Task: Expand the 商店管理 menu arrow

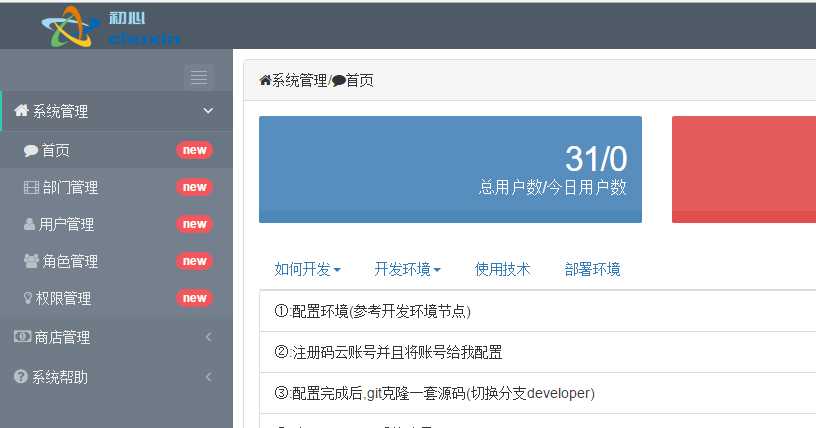Action: pyautogui.click(x=208, y=337)
